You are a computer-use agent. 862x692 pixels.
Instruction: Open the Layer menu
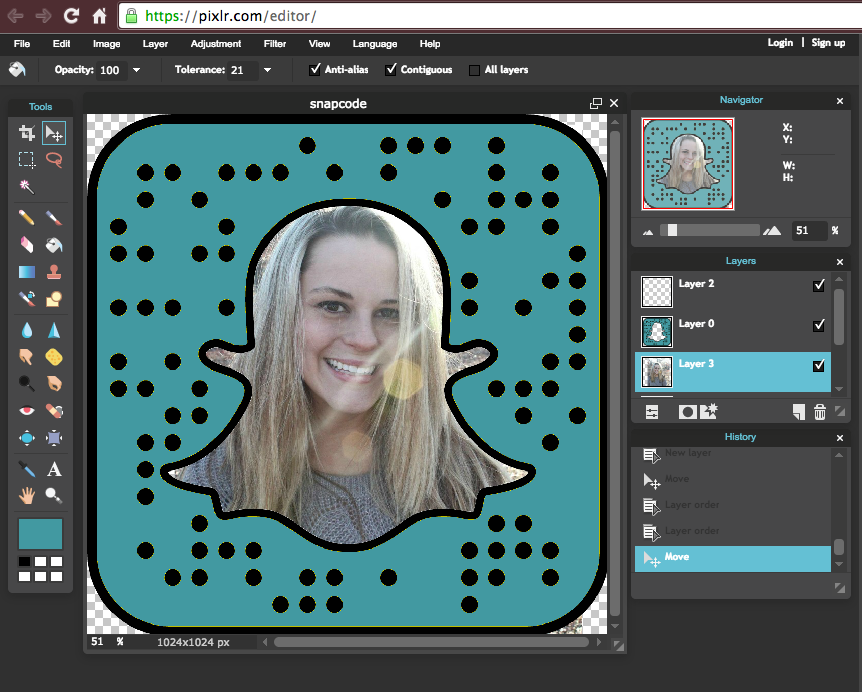(155, 44)
